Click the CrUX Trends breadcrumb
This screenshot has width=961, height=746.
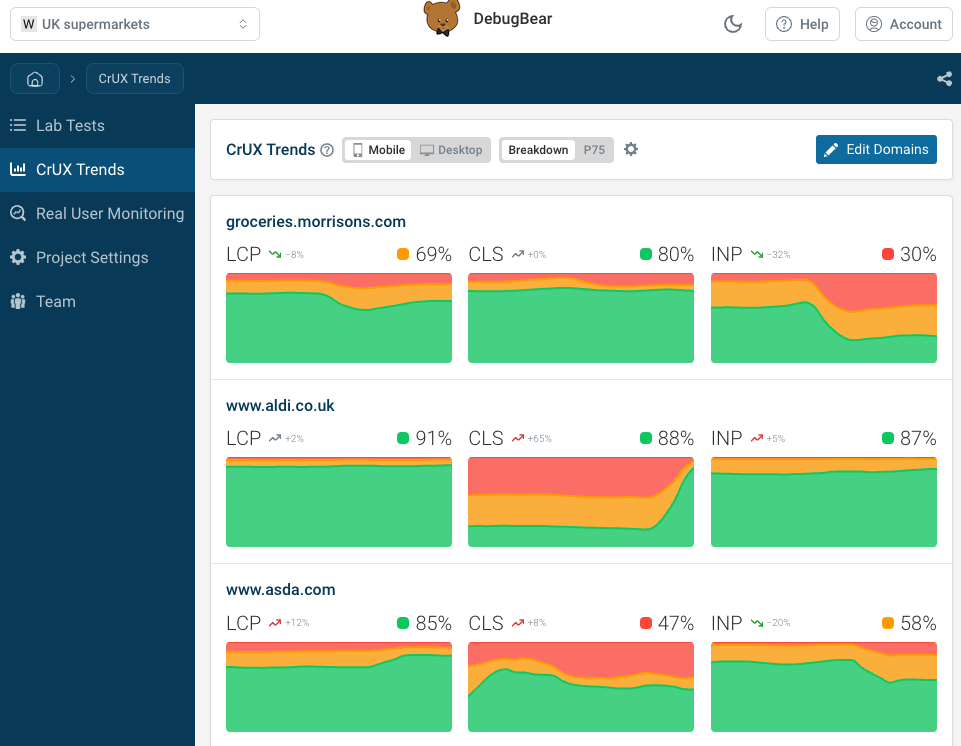135,78
